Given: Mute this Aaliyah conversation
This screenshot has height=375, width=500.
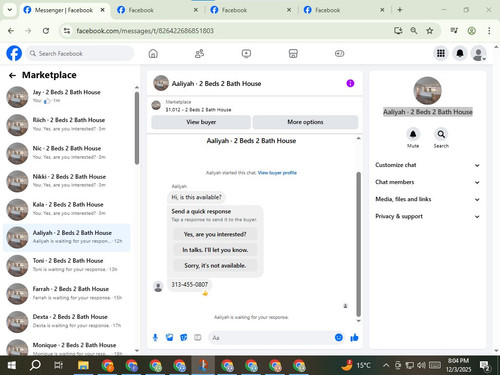Looking at the screenshot, I should pos(413,134).
